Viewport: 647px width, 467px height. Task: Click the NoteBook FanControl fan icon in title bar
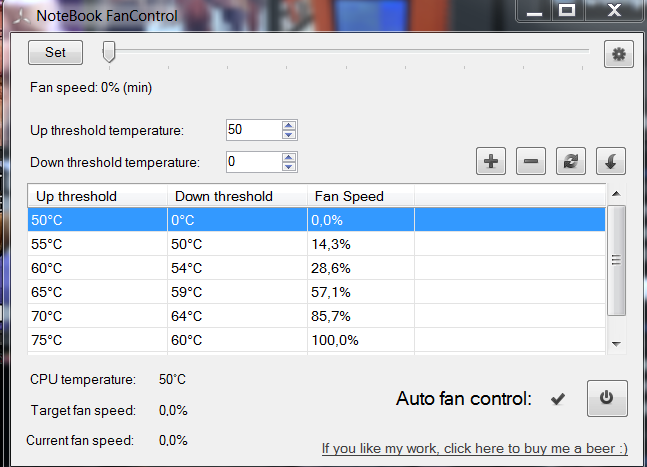[21, 17]
